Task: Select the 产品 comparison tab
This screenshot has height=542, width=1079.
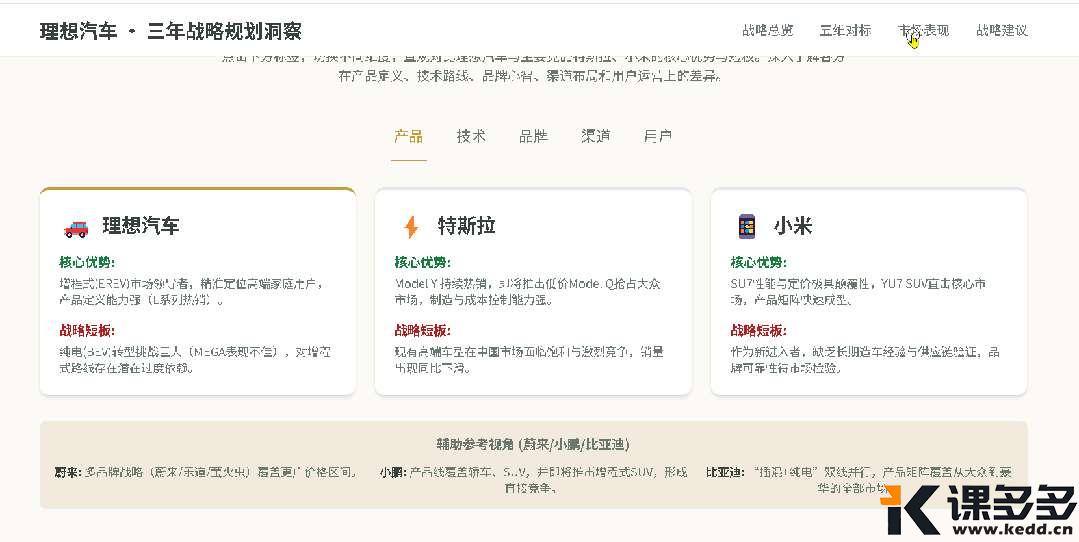Action: [408, 136]
